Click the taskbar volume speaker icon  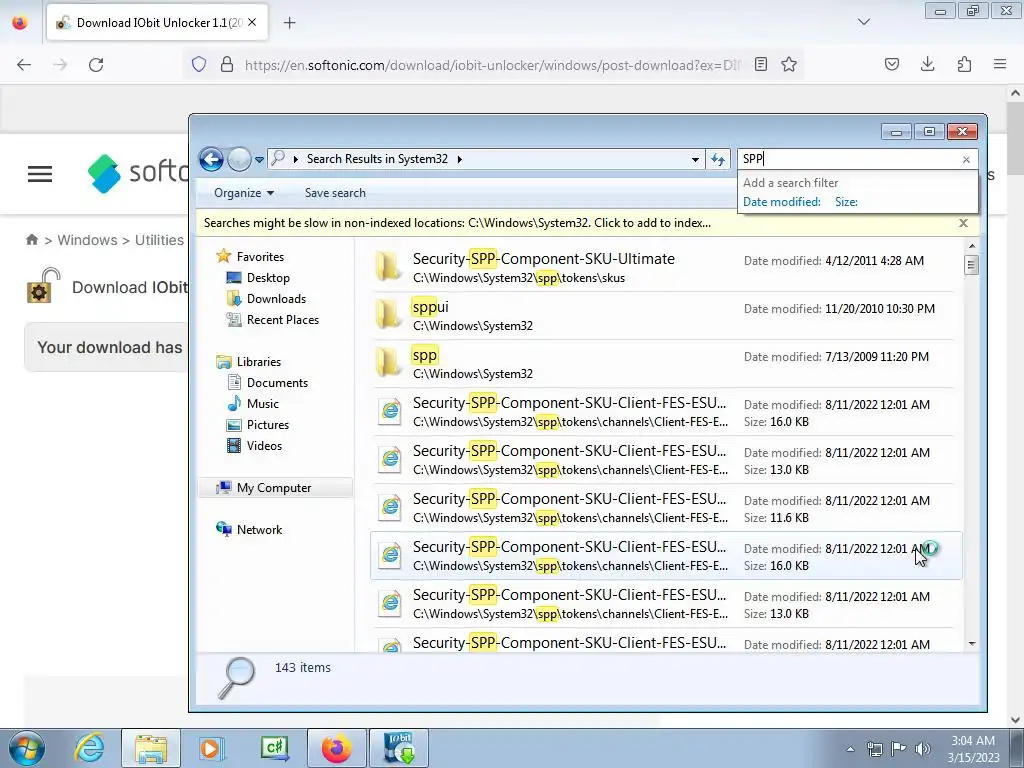[923, 748]
